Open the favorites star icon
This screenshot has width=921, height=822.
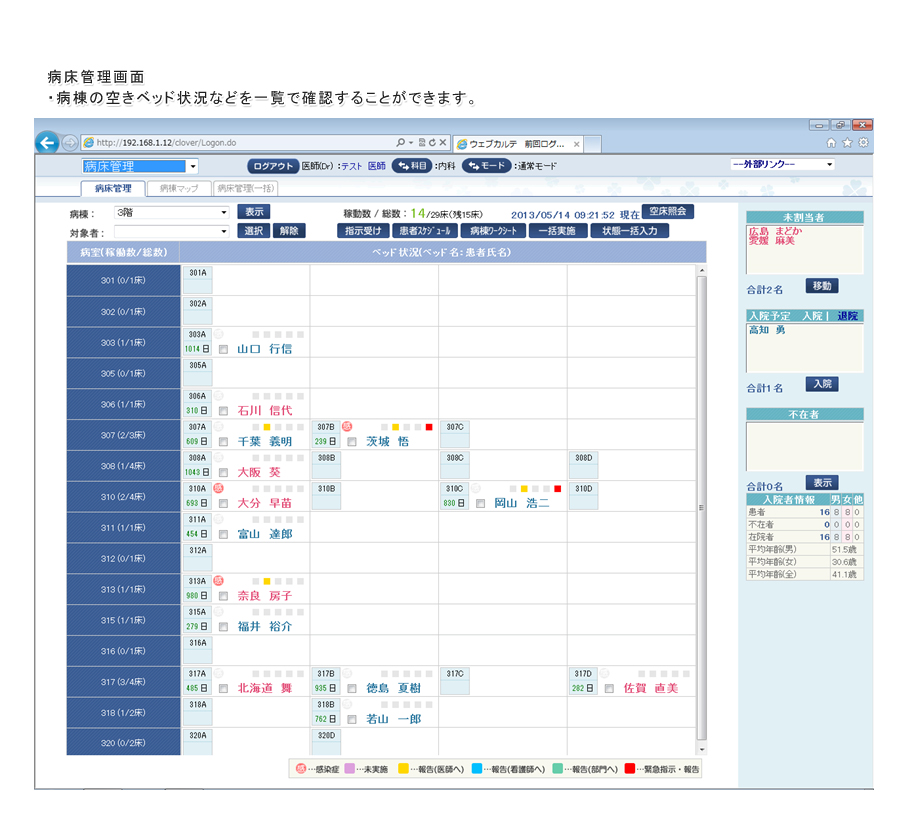pyautogui.click(x=847, y=142)
